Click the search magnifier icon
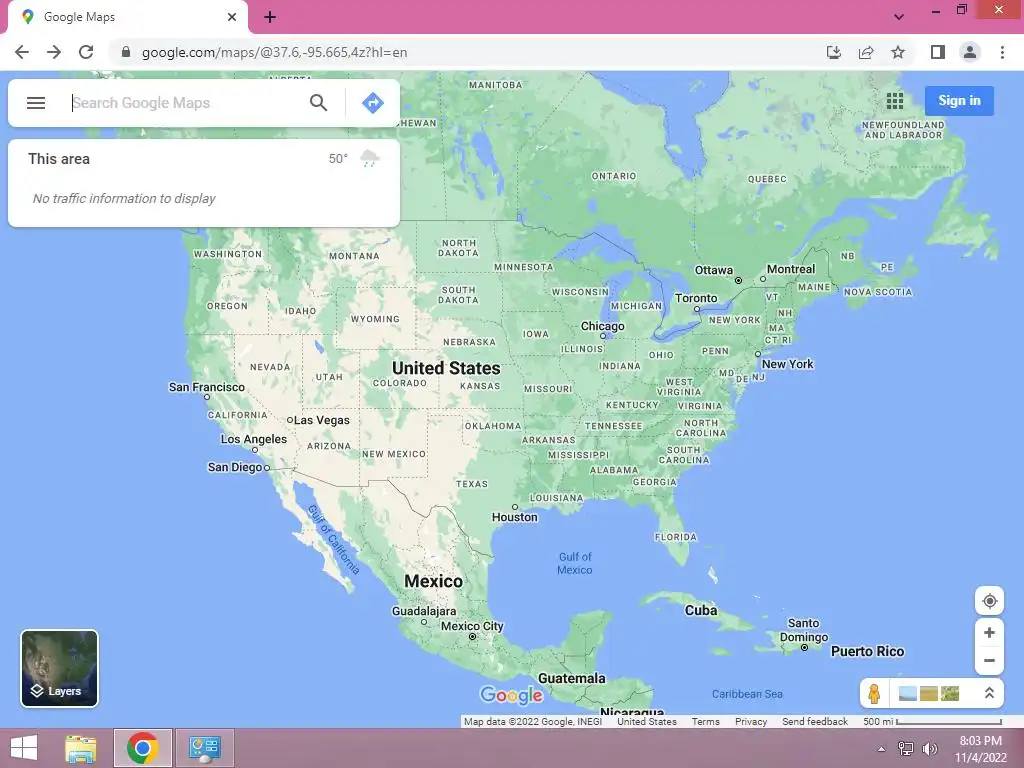Viewport: 1024px width, 768px height. (x=318, y=103)
